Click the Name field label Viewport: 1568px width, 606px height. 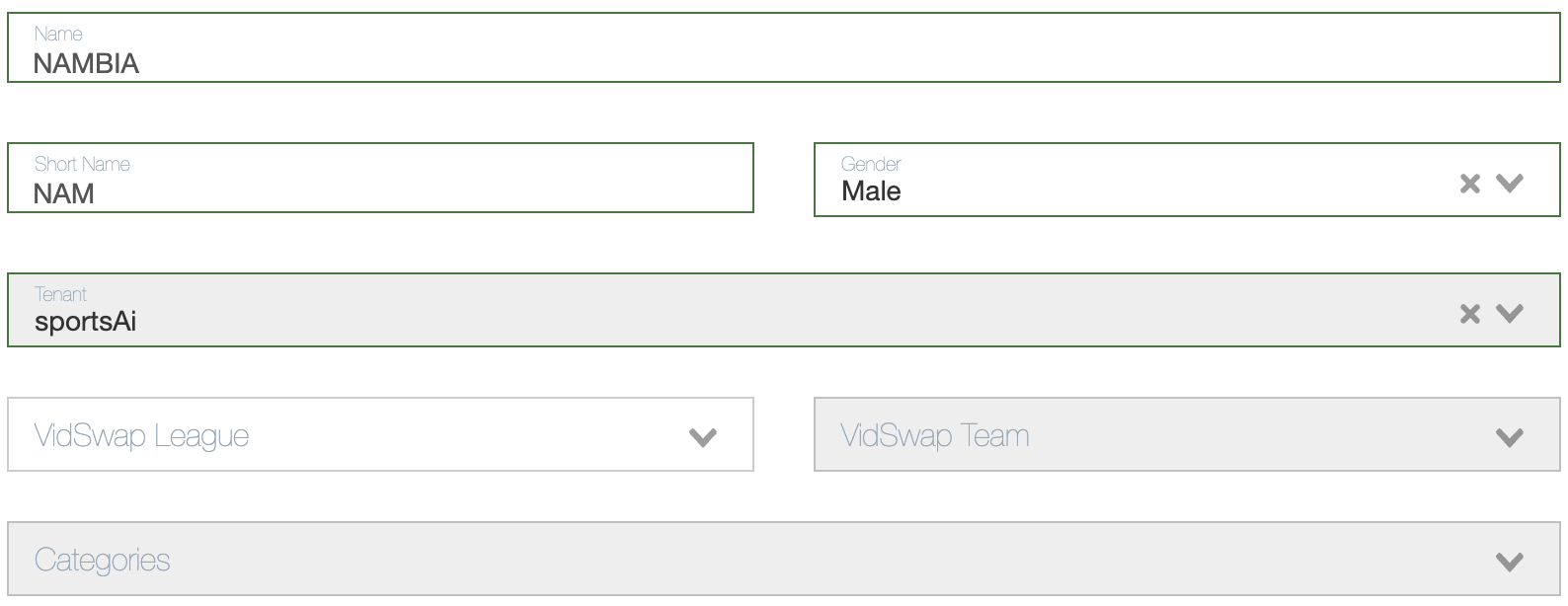point(58,34)
